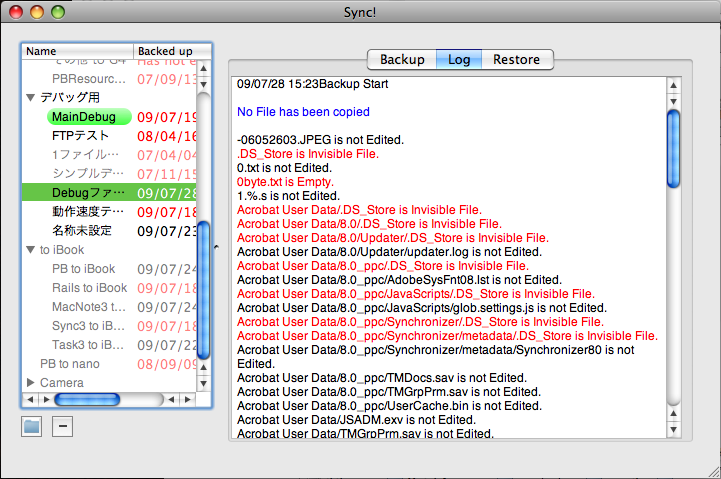Click the list's bottom scroll-down arrow
The height and width of the screenshot is (479, 721).
point(203,383)
